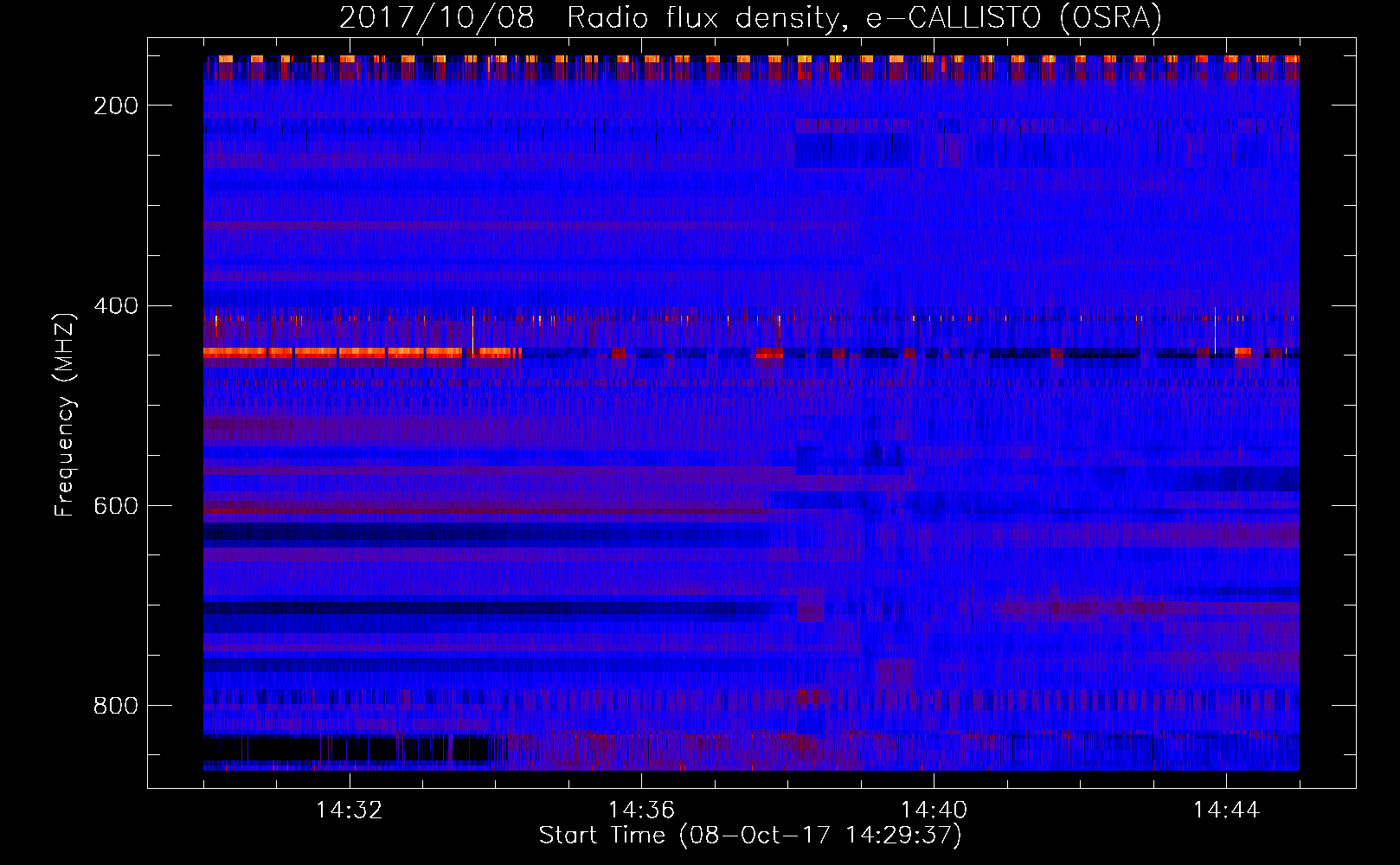Click the 800 frequency tick label

(x=116, y=706)
